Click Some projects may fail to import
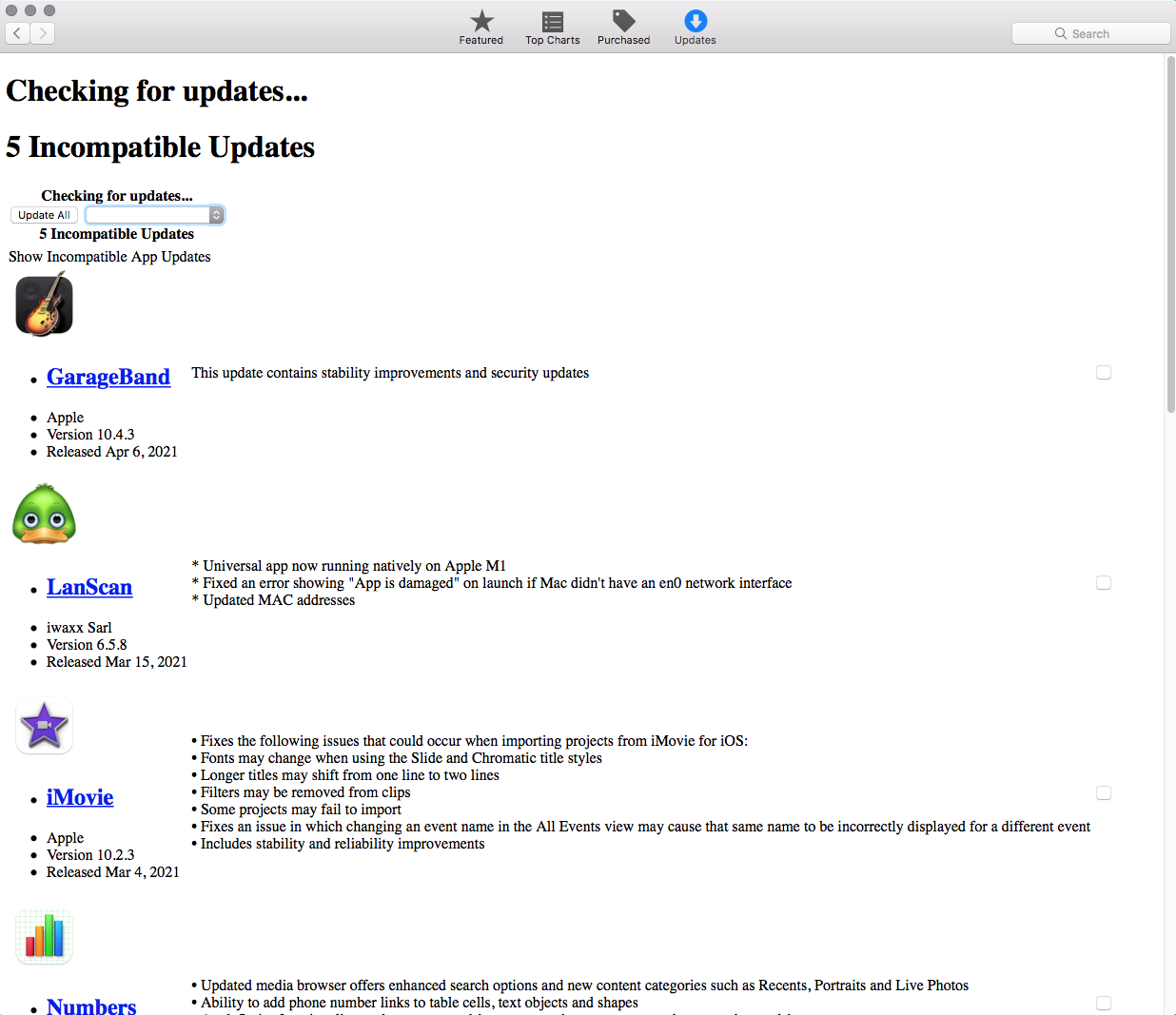Viewport: 1176px width, 1015px height. (x=296, y=810)
